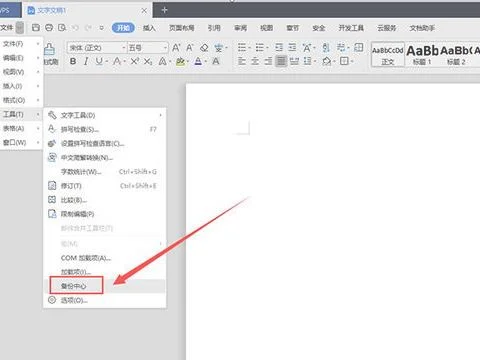This screenshot has width=480, height=360.
Task: Apply the 正文 style thumbnail
Action: click(388, 55)
